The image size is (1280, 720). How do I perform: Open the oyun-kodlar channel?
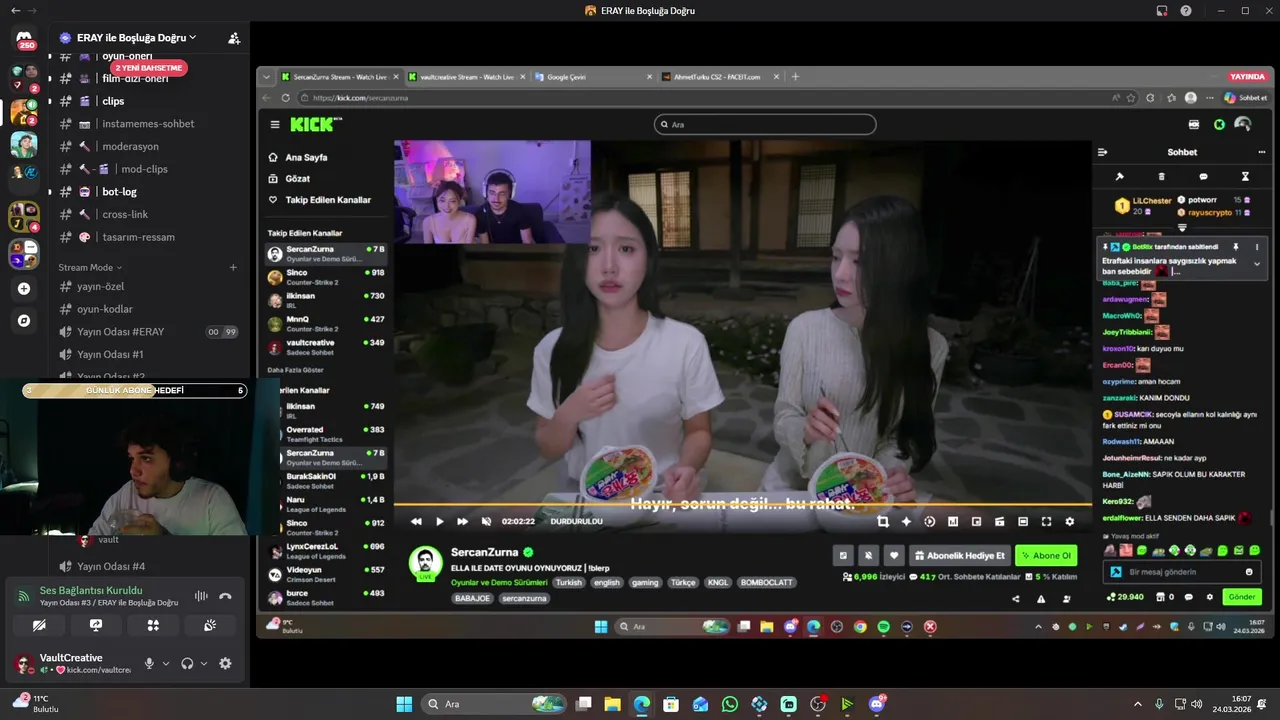150,309
